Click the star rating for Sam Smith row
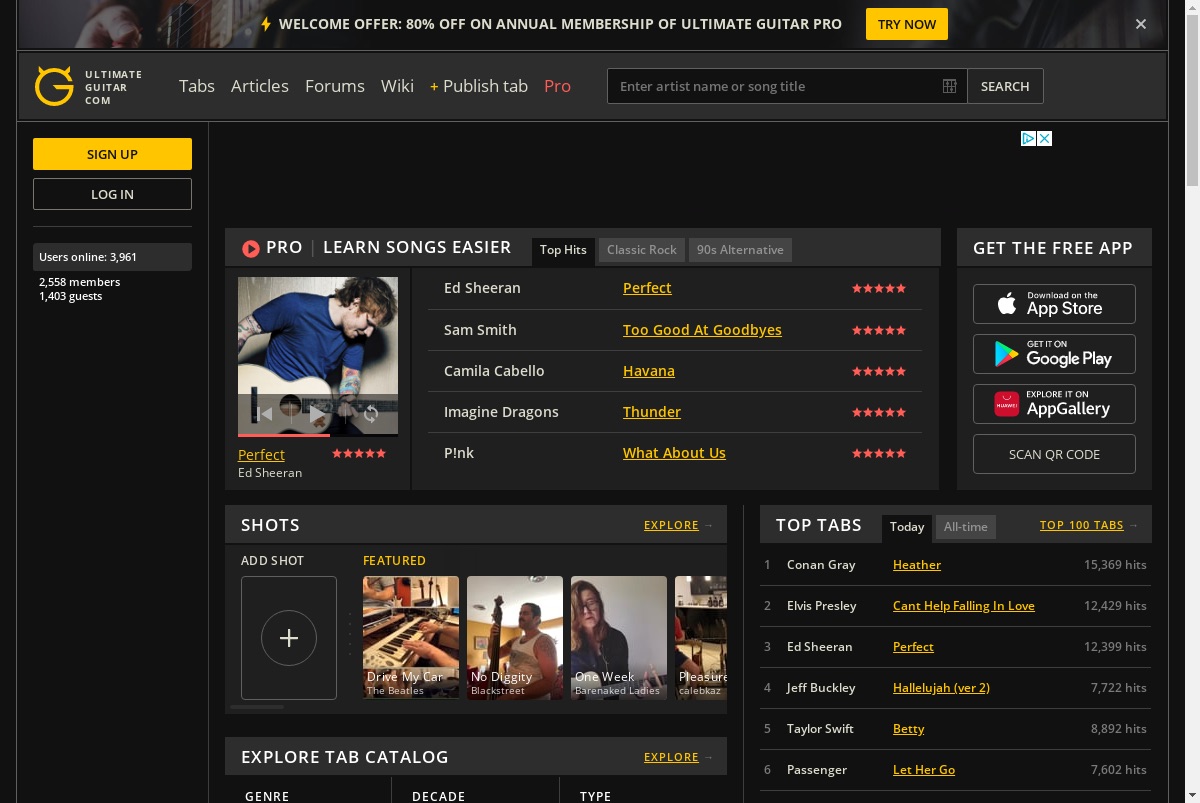Viewport: 1200px width, 803px height. [x=879, y=330]
